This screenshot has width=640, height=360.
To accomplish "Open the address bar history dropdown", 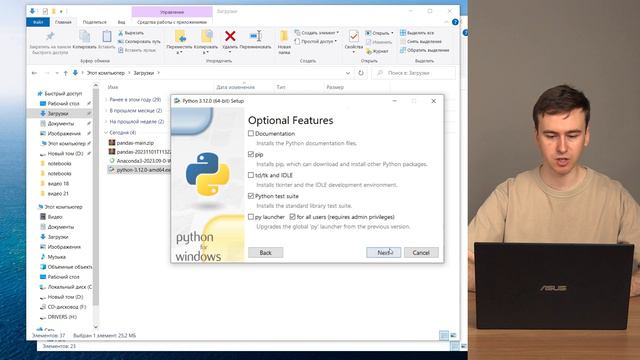I will click(348, 73).
